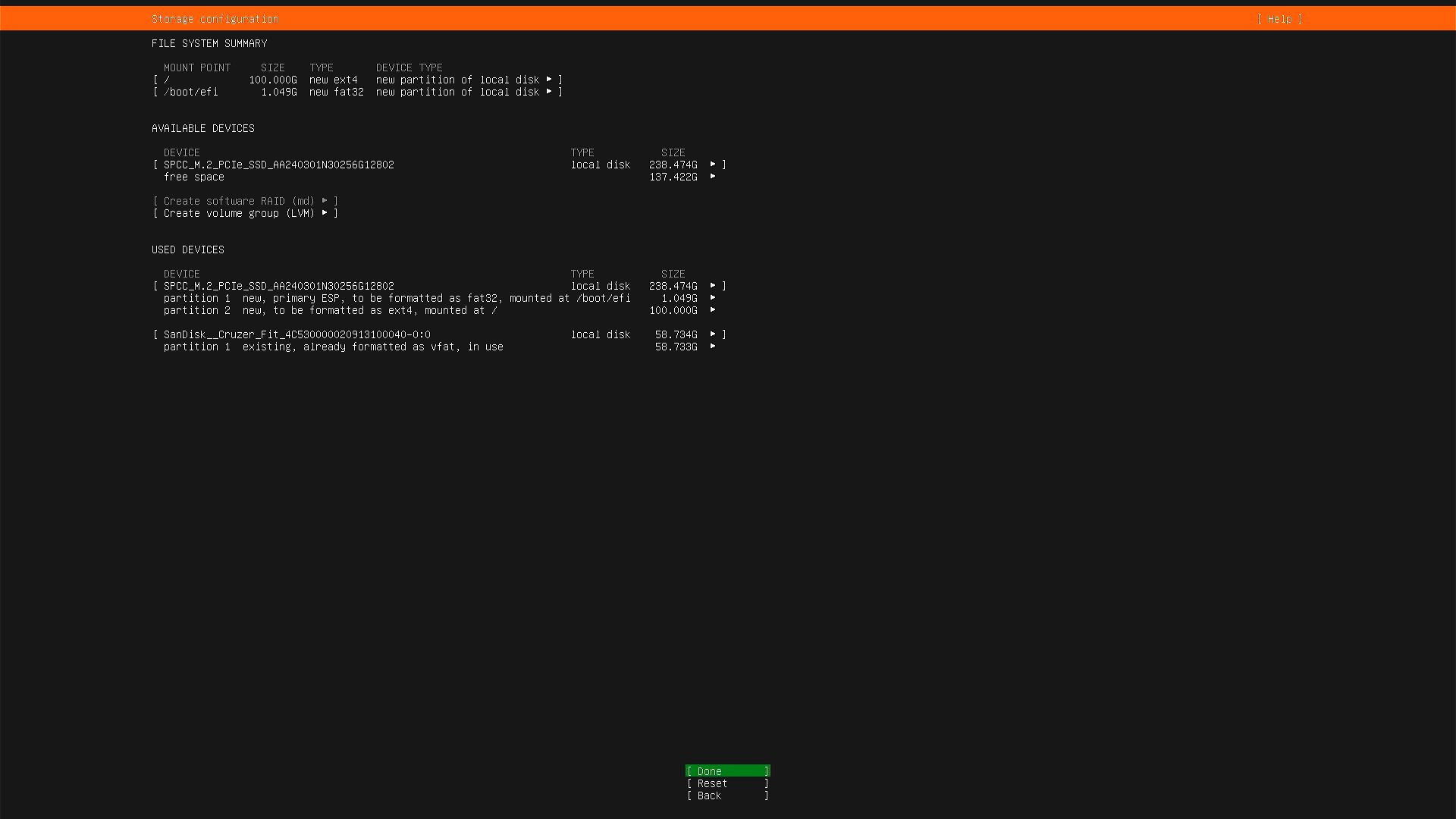
Task: Expand the /boot/efi mount point summary row
Action: (358, 92)
